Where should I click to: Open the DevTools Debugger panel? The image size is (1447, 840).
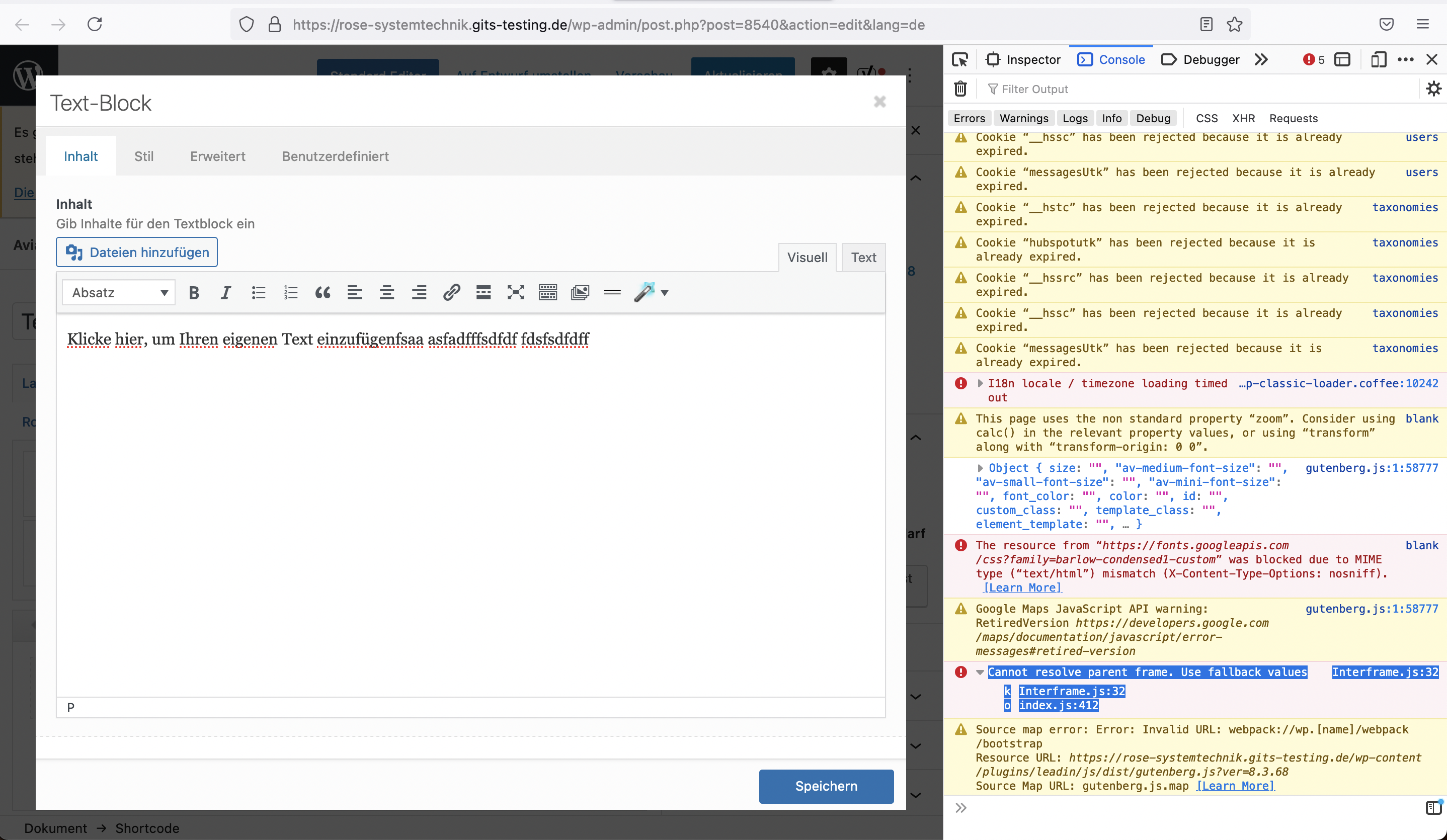point(1200,60)
